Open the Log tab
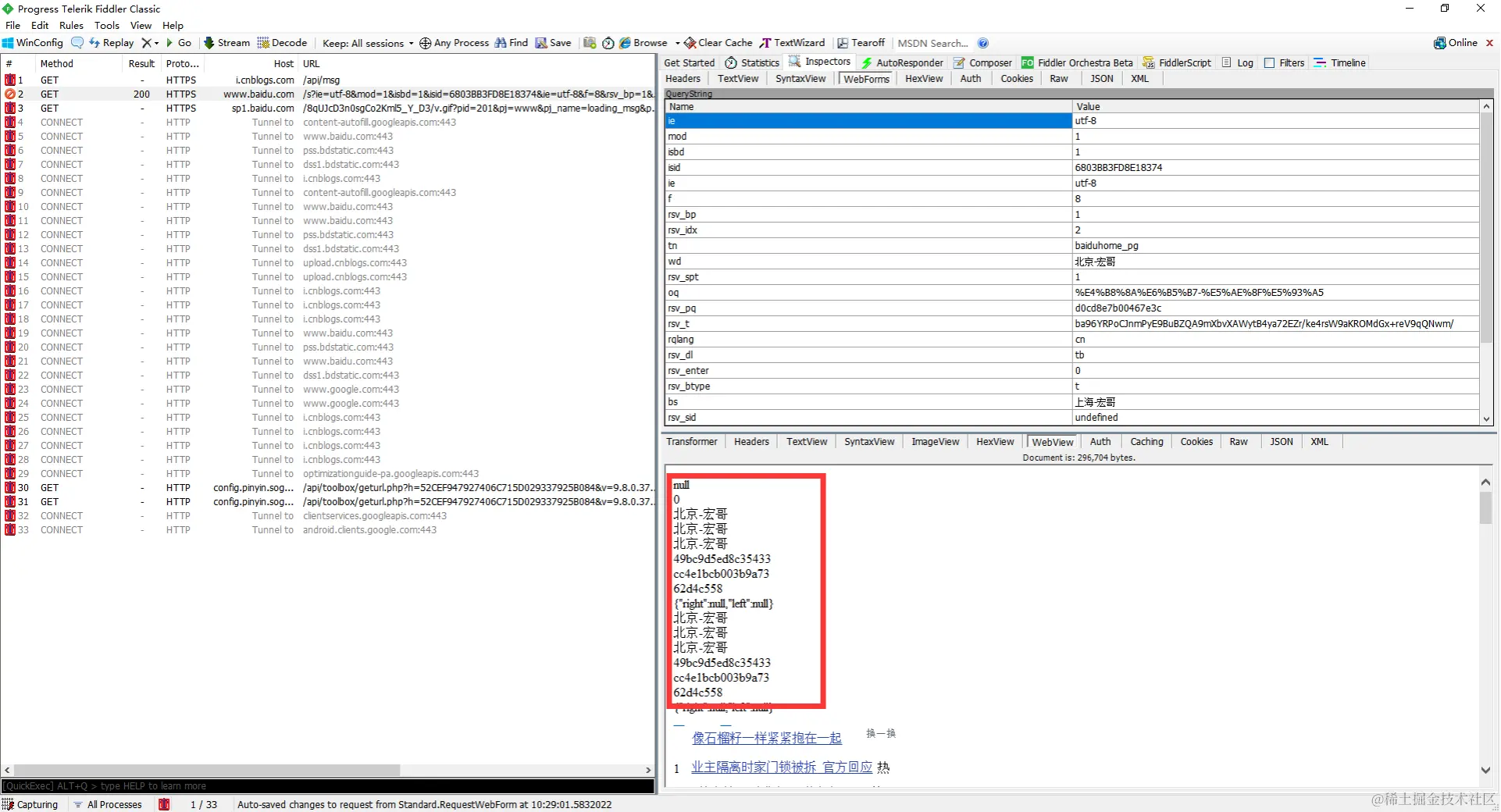 click(x=1238, y=62)
